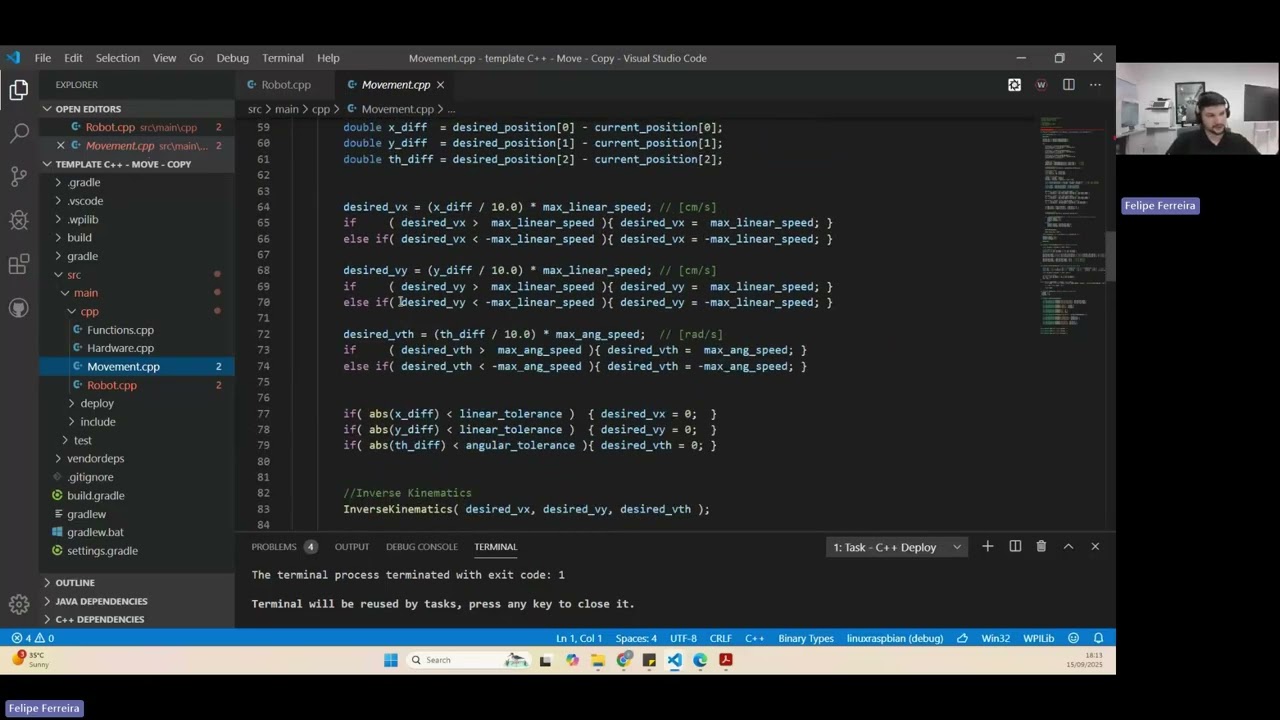Viewport: 1280px width, 720px height.
Task: Click the gear-shaped icon in editor title bar
Action: tap(1014, 85)
